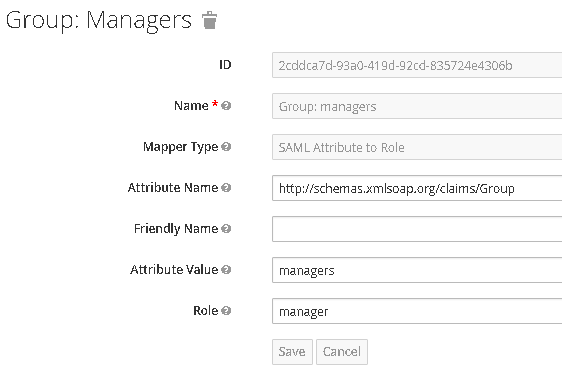Cancel the mapper changes
Image resolution: width=562 pixels, height=374 pixels.
click(342, 352)
